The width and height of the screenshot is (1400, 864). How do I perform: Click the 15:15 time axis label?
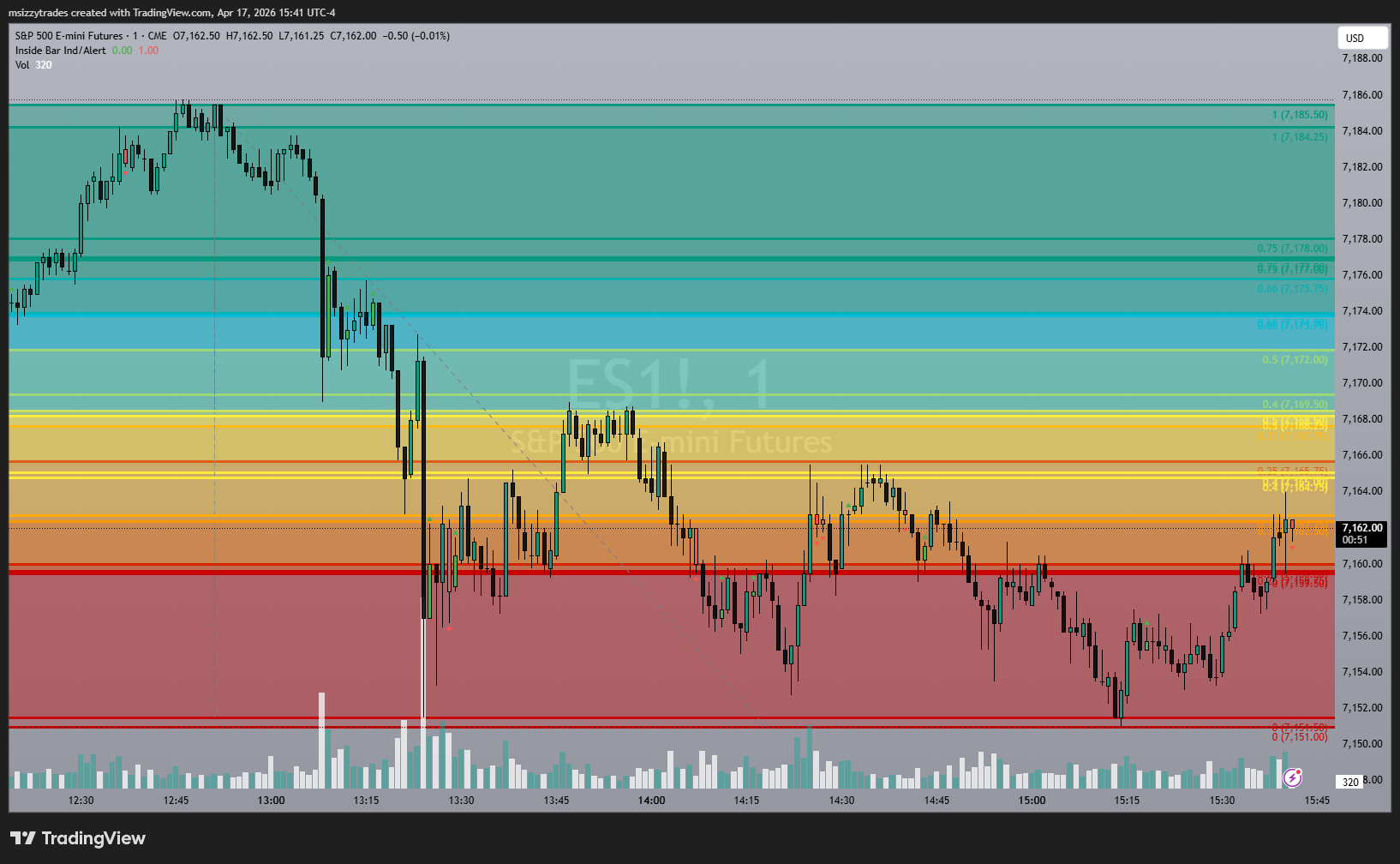click(x=1127, y=801)
